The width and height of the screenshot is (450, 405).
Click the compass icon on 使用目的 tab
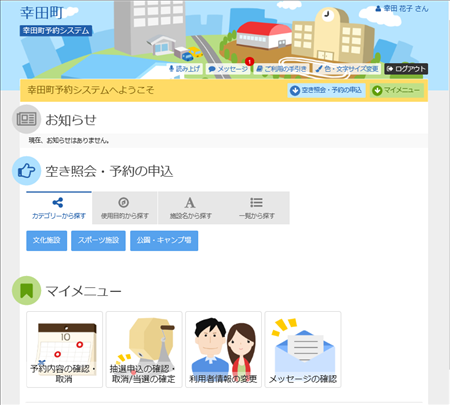[124, 202]
